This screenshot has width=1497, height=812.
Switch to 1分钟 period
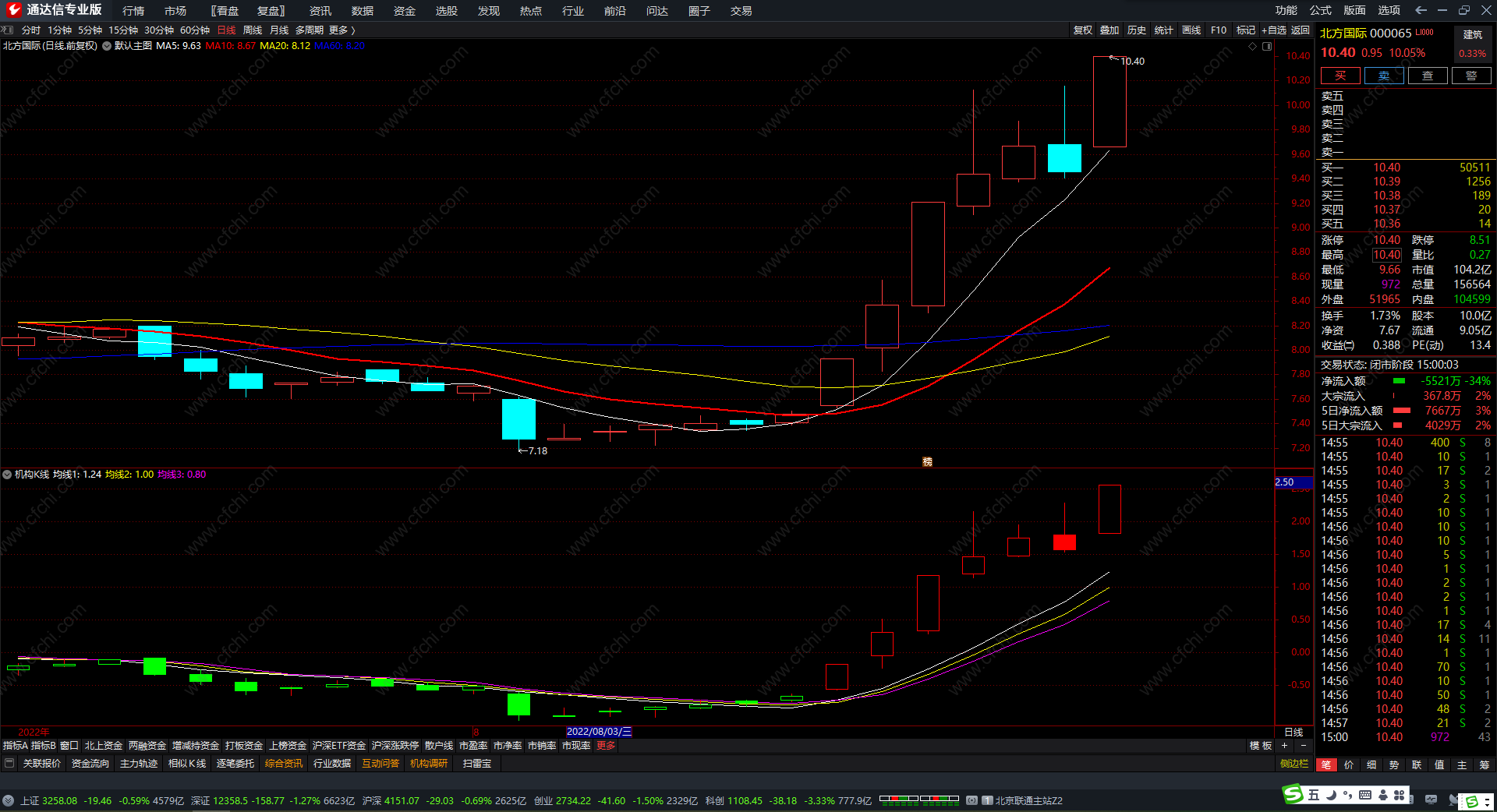pos(59,30)
